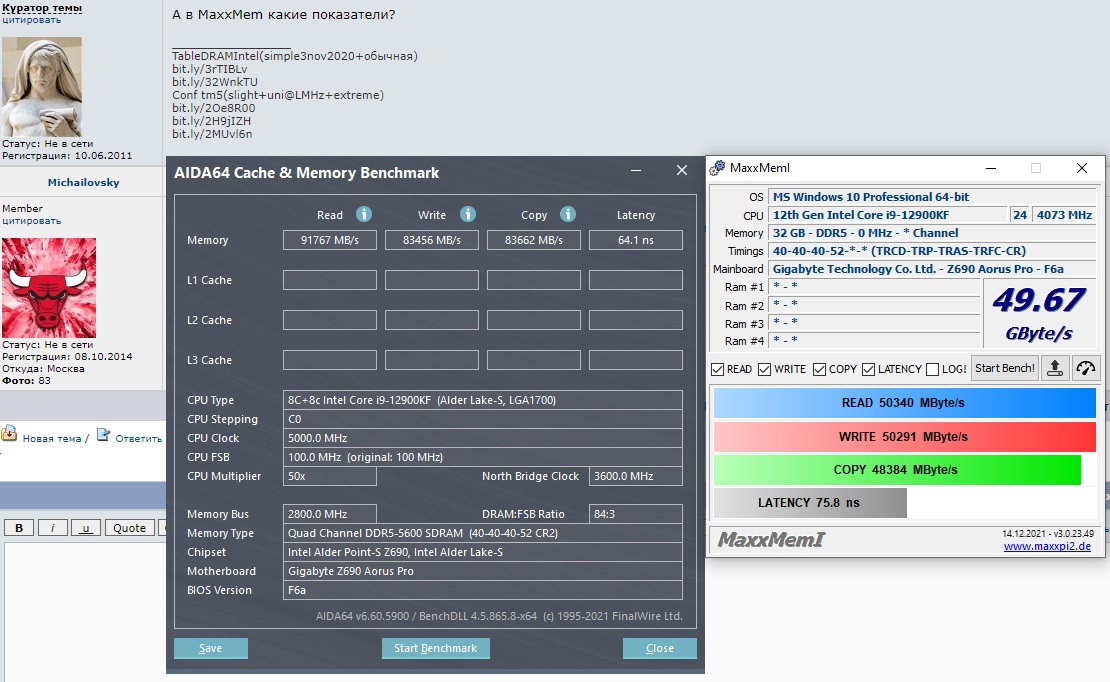
Task: Click Michailovsky username link
Action: [84, 182]
